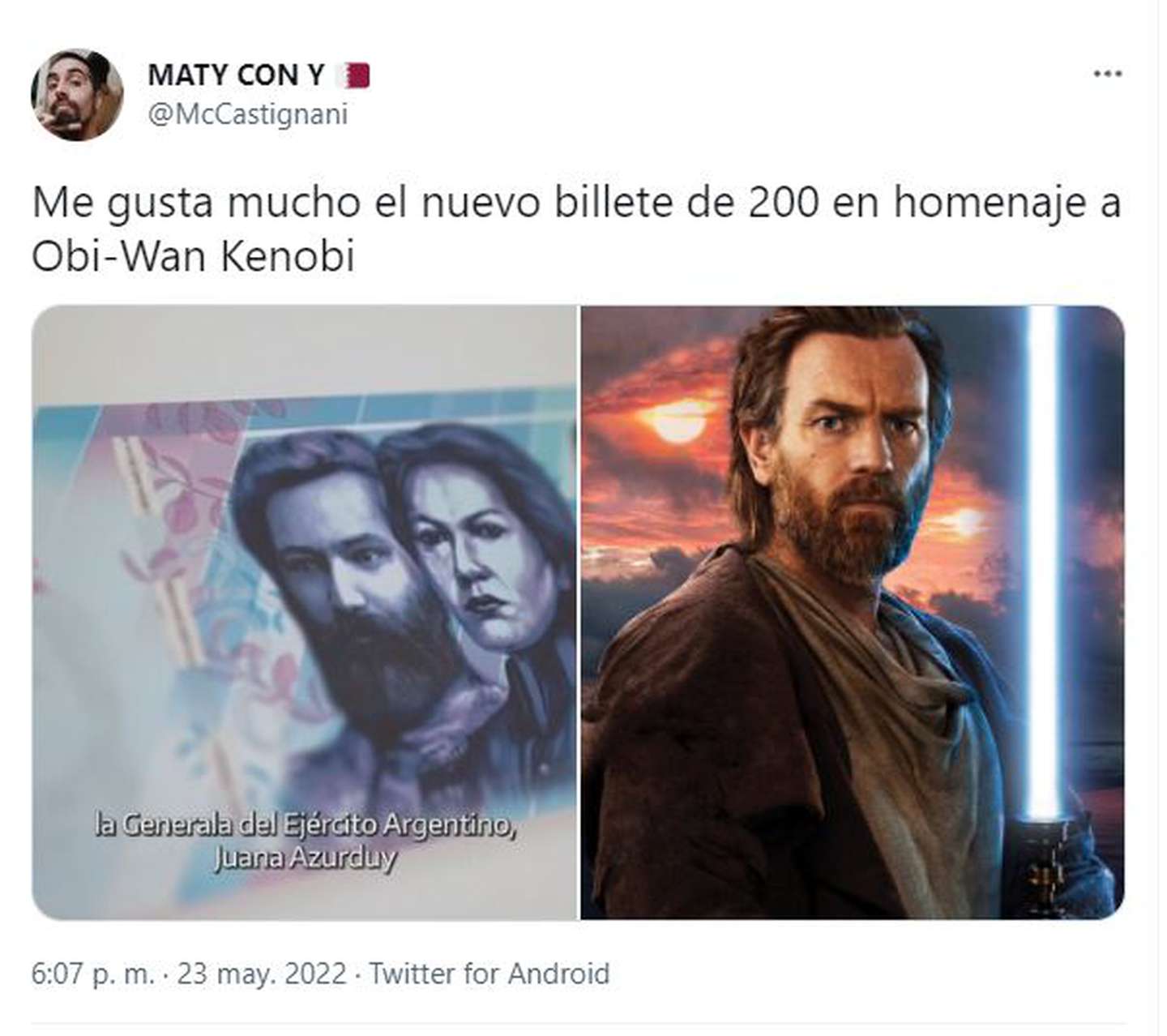Open the three-dot tweet options menu
This screenshot has width=1167, height=1036.
tap(1107, 74)
